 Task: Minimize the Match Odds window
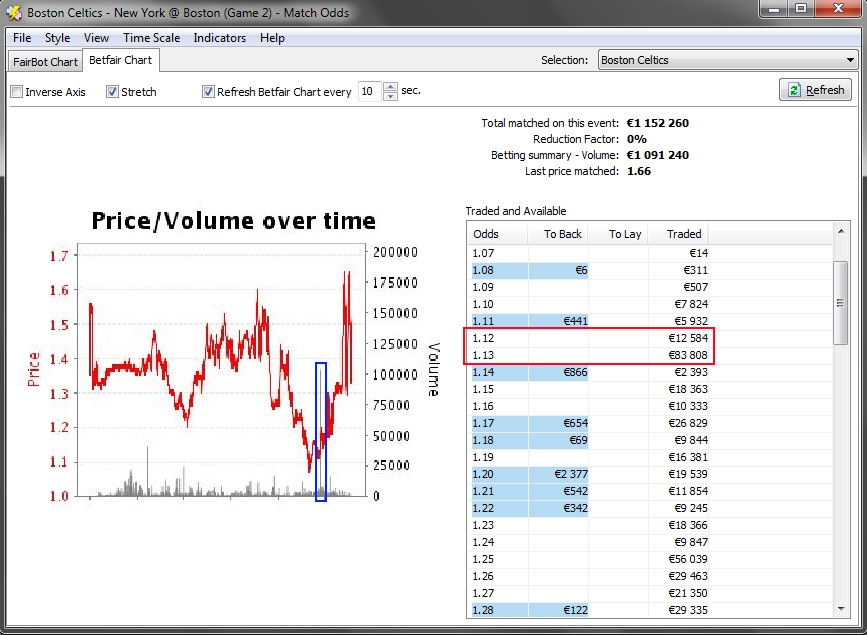pyautogui.click(x=774, y=9)
